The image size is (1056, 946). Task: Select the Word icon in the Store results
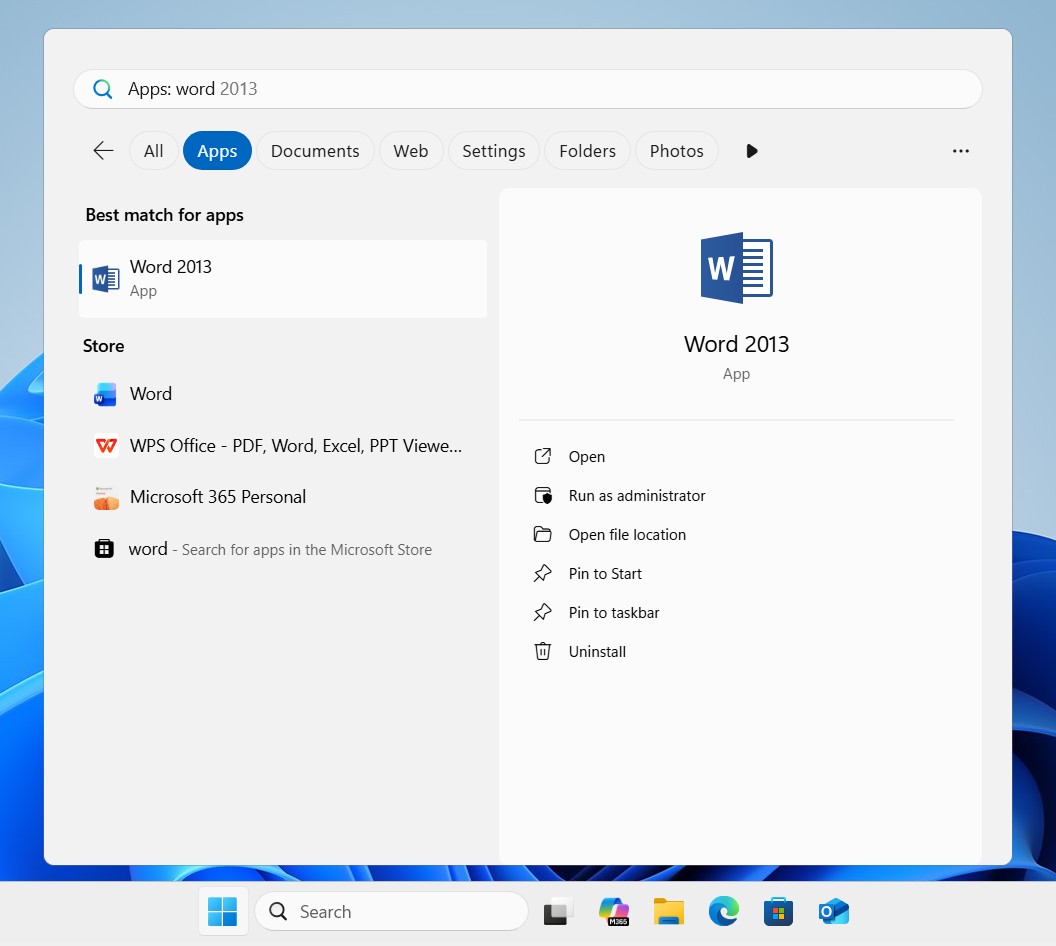pos(105,394)
